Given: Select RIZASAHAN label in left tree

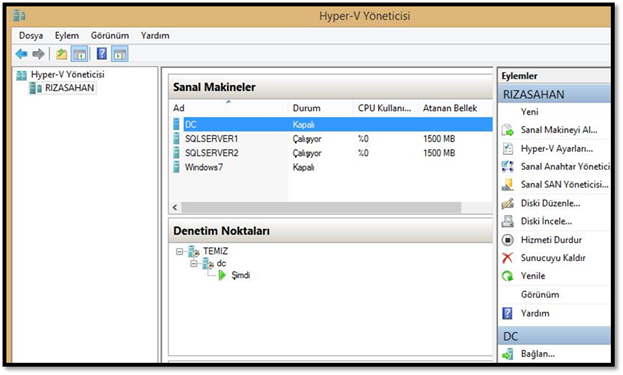Looking at the screenshot, I should (x=70, y=88).
